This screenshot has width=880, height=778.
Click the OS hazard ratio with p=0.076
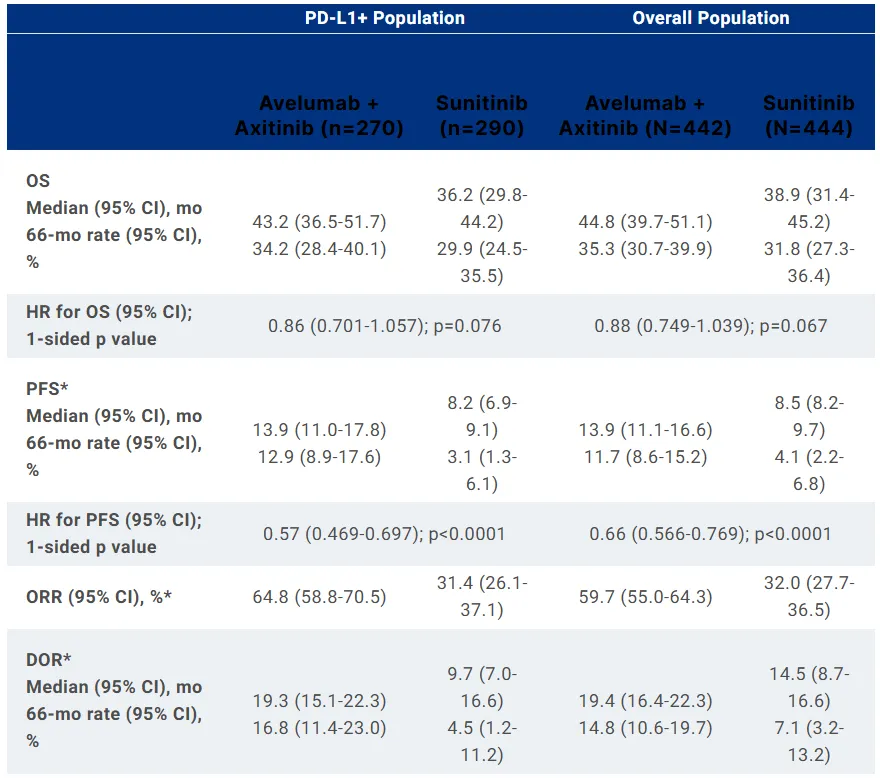coord(384,326)
